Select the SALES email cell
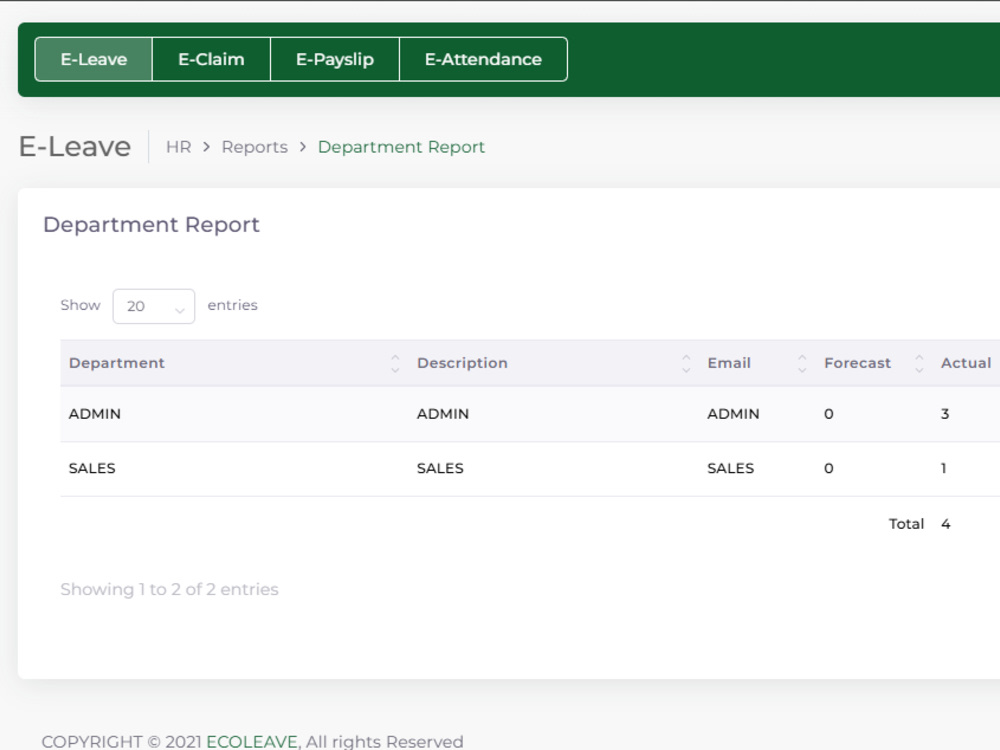This screenshot has width=1000, height=750. point(730,468)
